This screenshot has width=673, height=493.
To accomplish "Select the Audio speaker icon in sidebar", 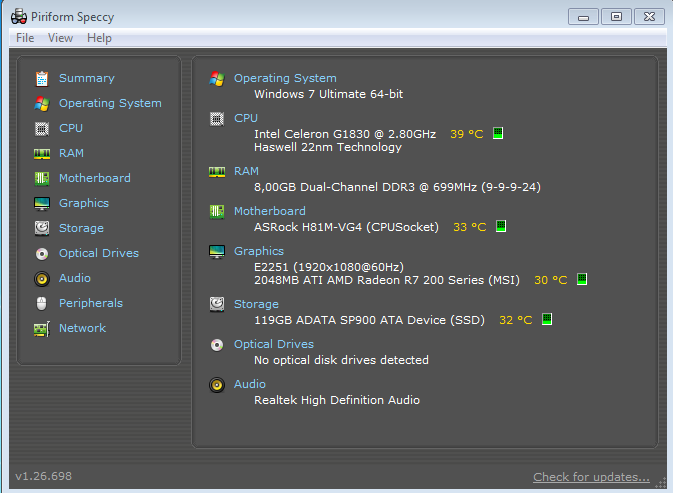I will coord(42,279).
